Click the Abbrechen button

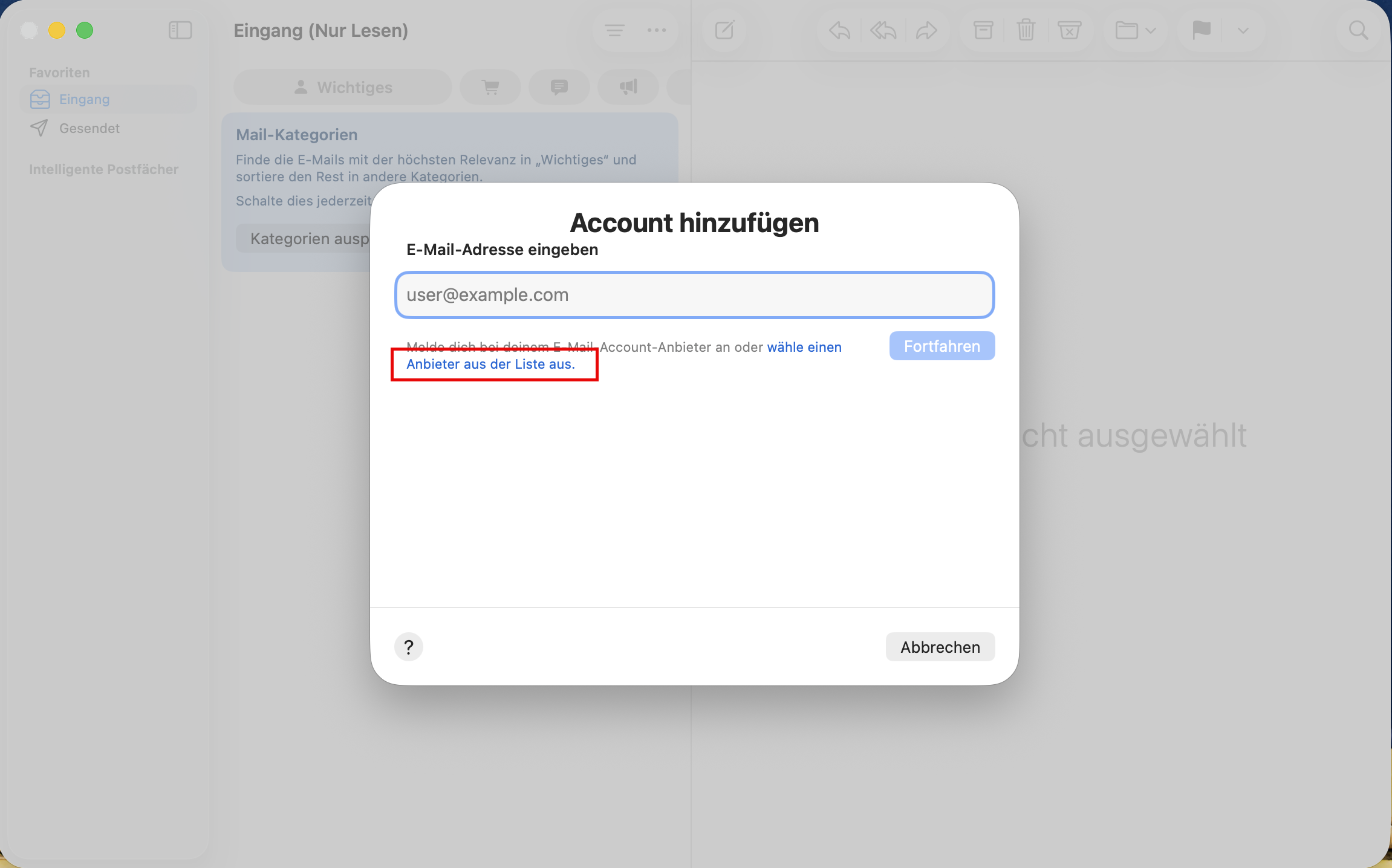click(x=940, y=647)
